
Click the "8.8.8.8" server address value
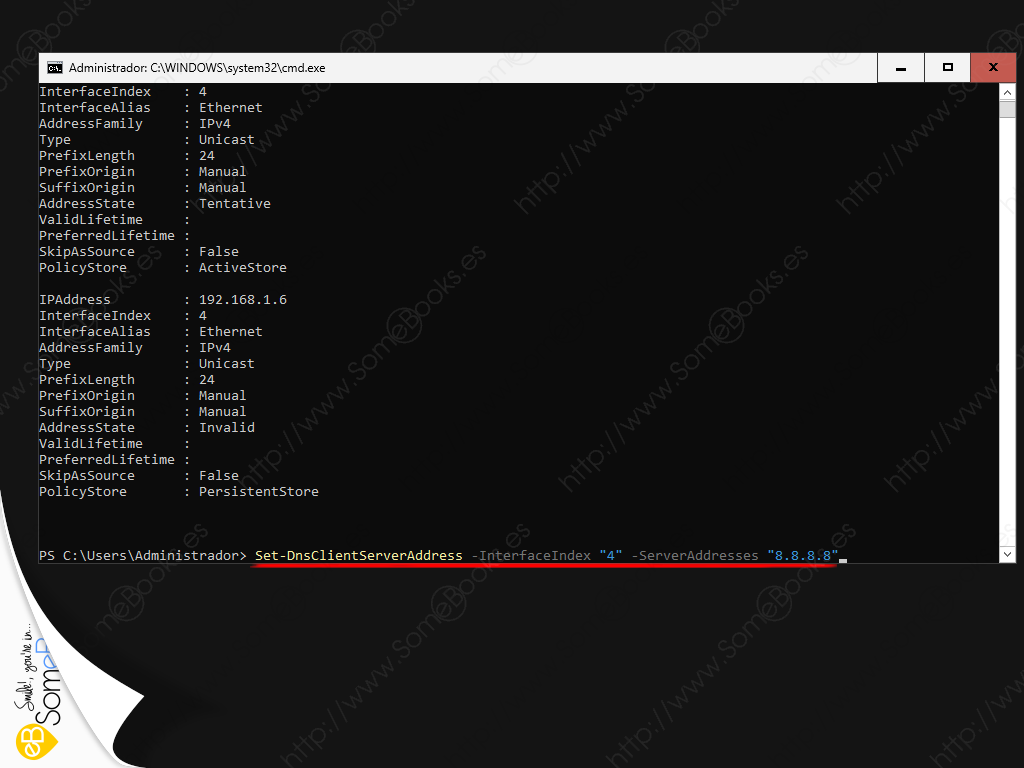[x=802, y=555]
